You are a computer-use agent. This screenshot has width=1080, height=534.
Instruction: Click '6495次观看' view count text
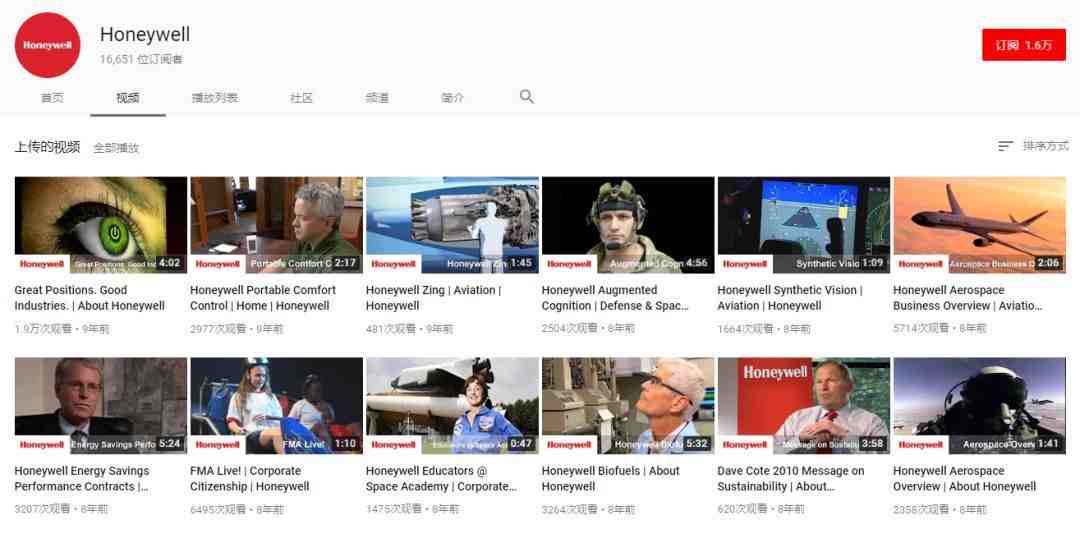pos(218,509)
